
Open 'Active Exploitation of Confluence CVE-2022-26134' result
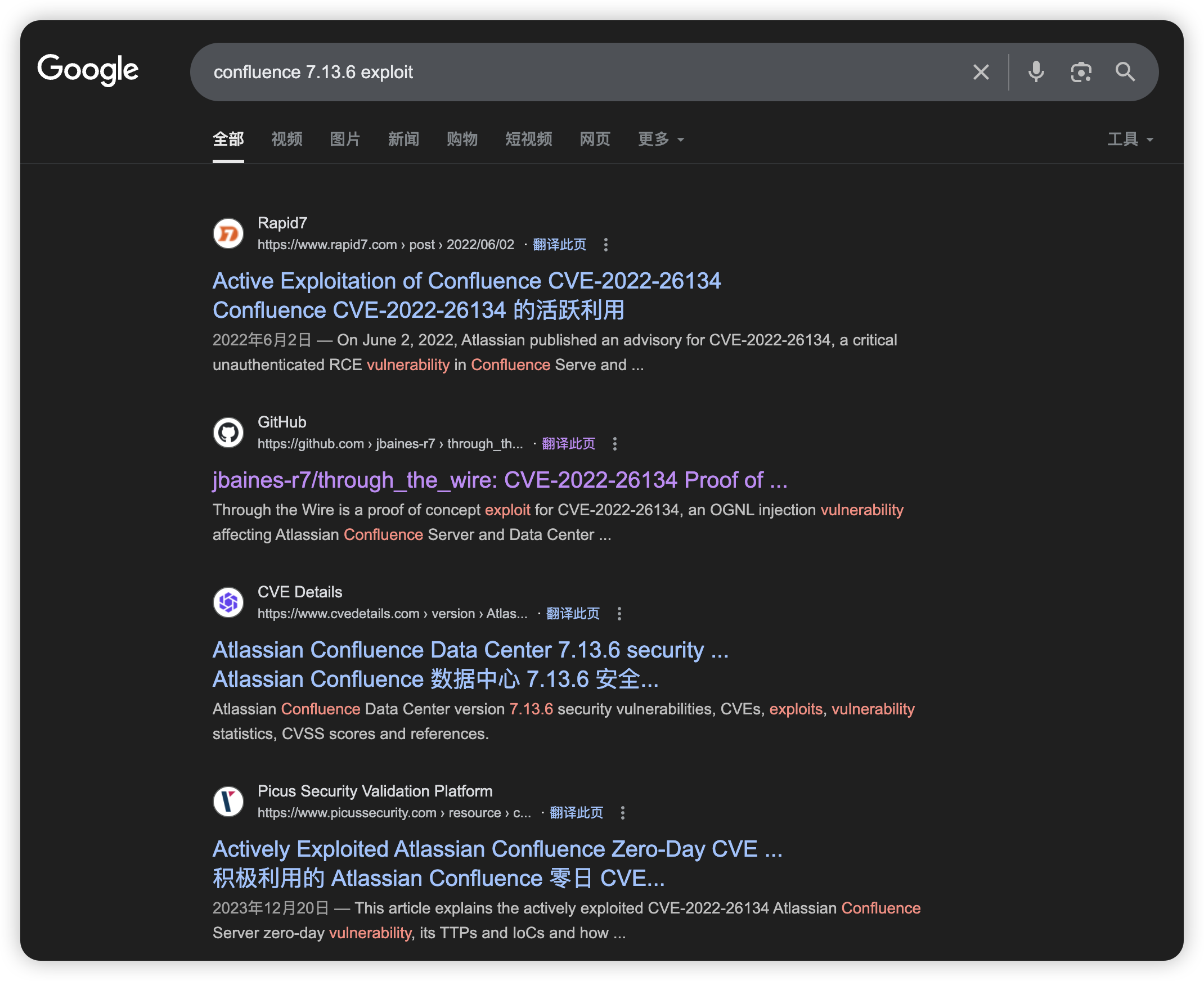point(467,295)
